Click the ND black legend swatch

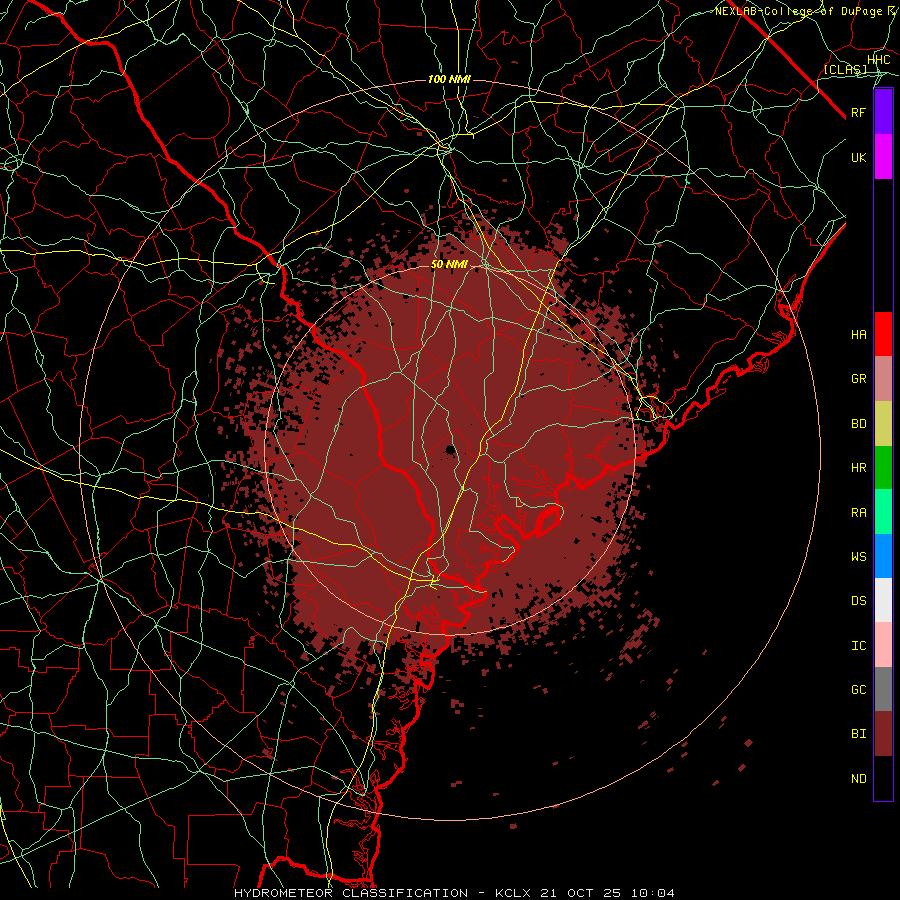click(x=883, y=778)
